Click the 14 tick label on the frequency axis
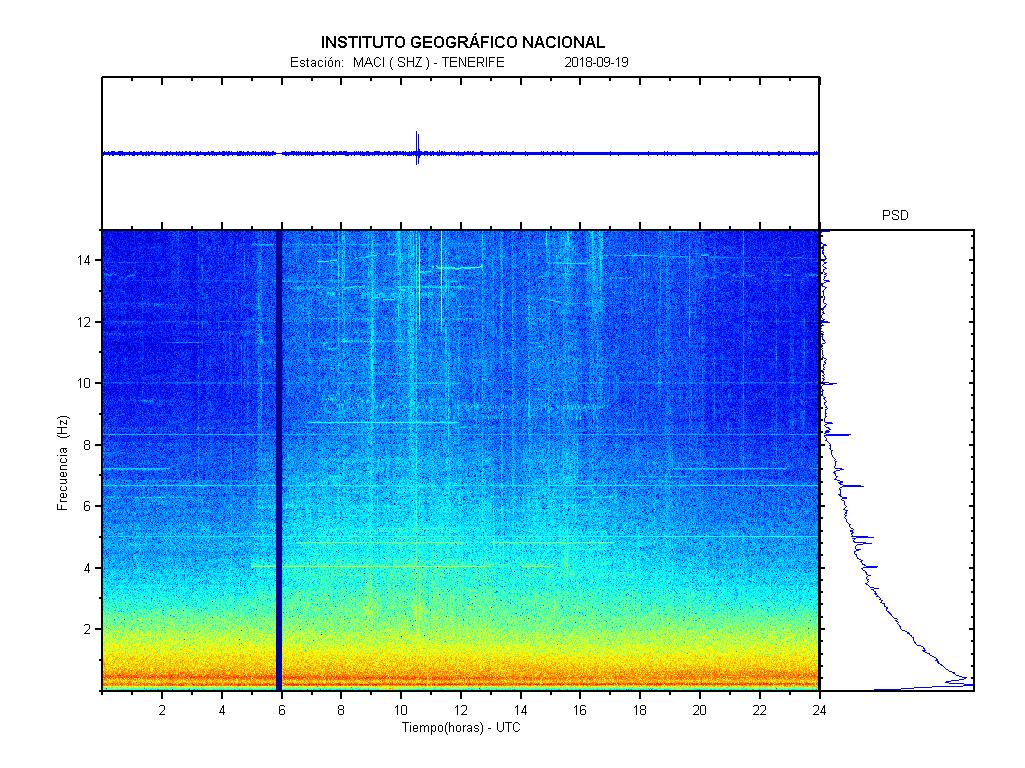 pyautogui.click(x=85, y=260)
